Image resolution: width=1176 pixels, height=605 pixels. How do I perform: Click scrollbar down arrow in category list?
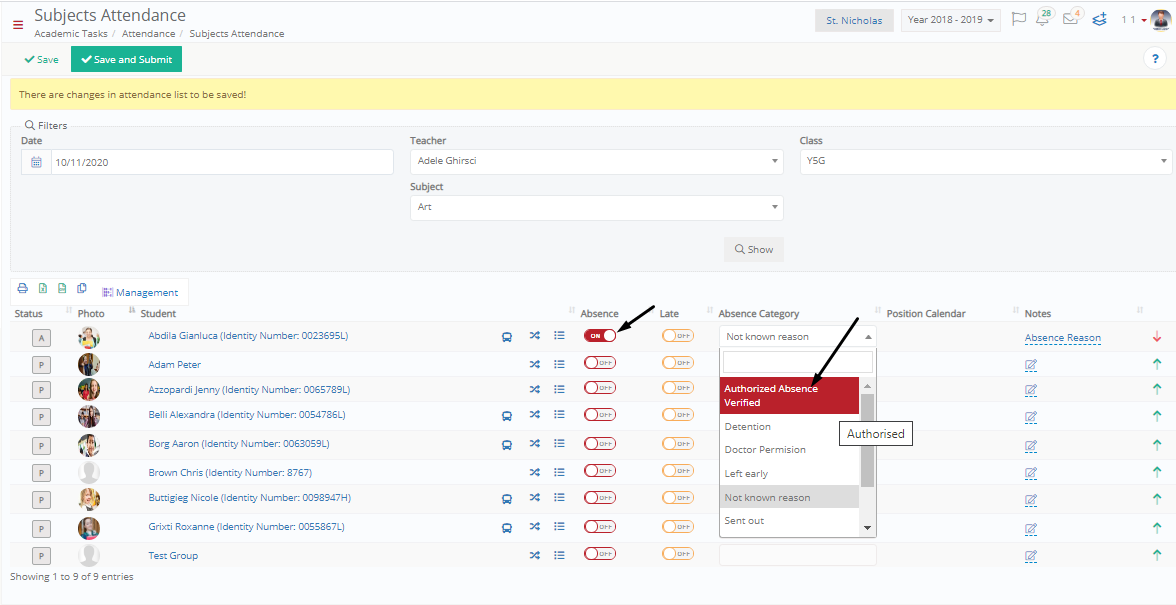[868, 528]
